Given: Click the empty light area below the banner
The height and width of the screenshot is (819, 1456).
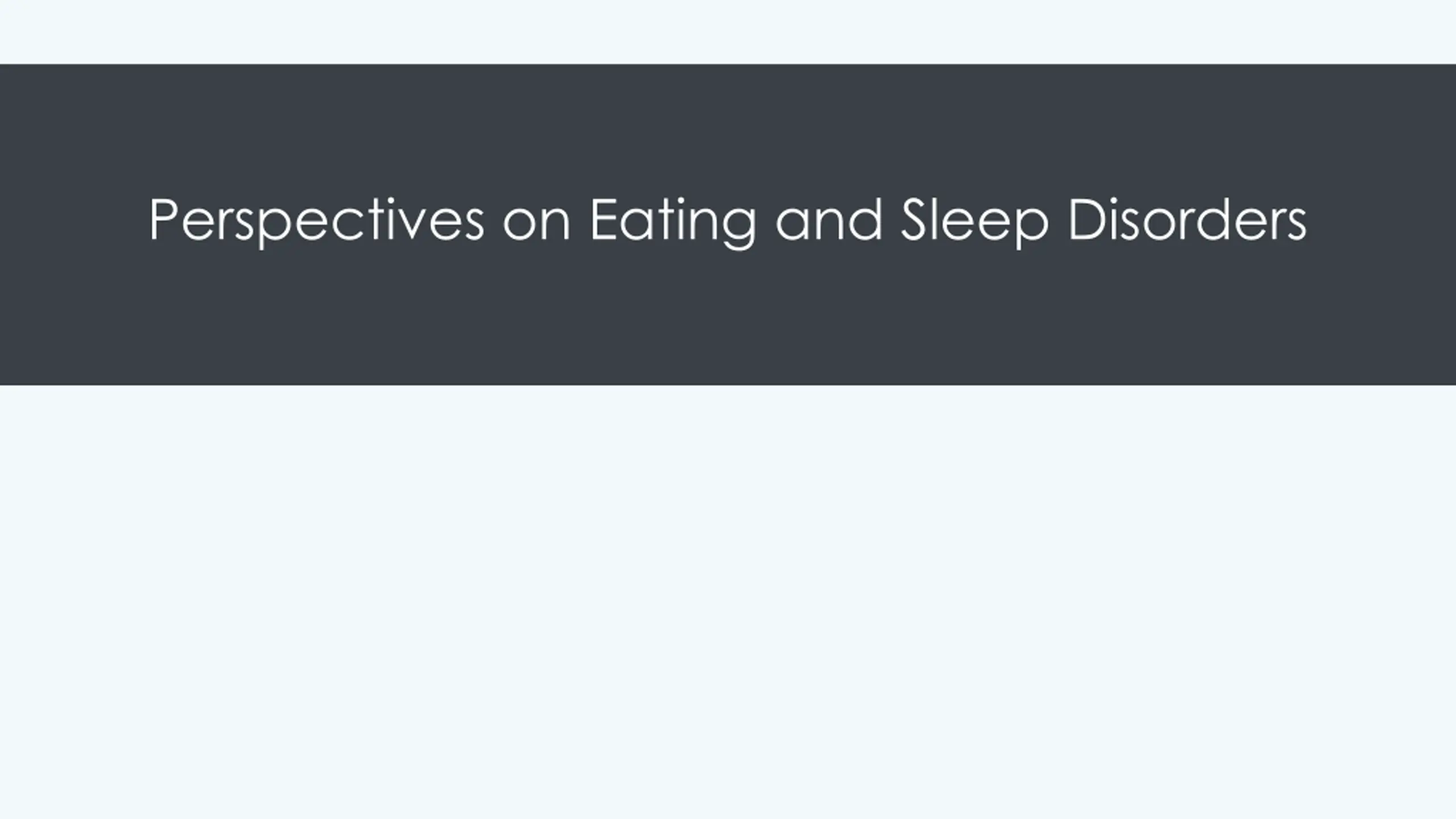Looking at the screenshot, I should (728, 602).
